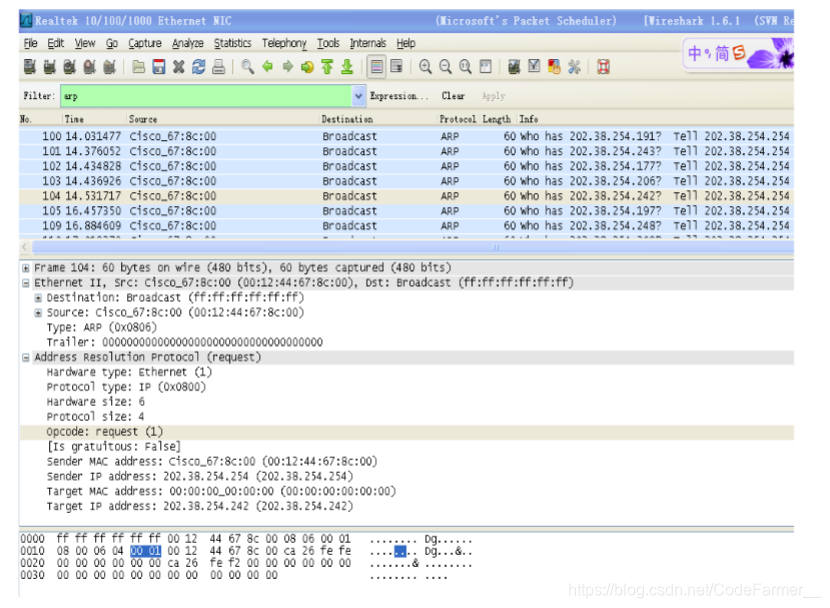This screenshot has width=830, height=608.
Task: Clear the display filter
Action: (453, 96)
